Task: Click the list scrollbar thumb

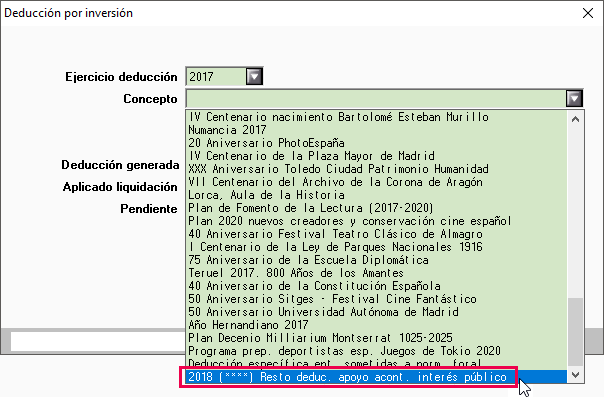Action: pyautogui.click(x=575, y=332)
